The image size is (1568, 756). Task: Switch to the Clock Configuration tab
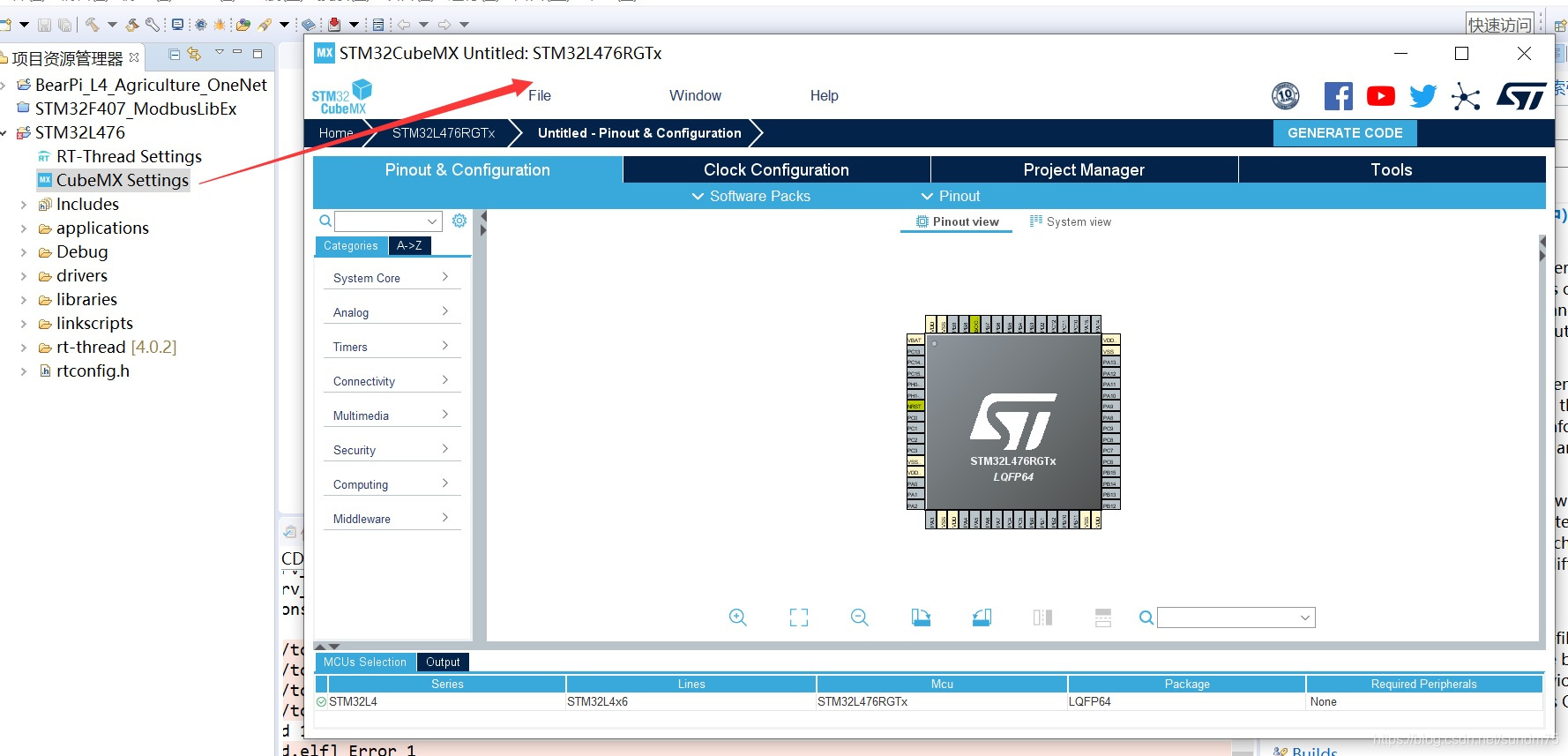pos(776,169)
